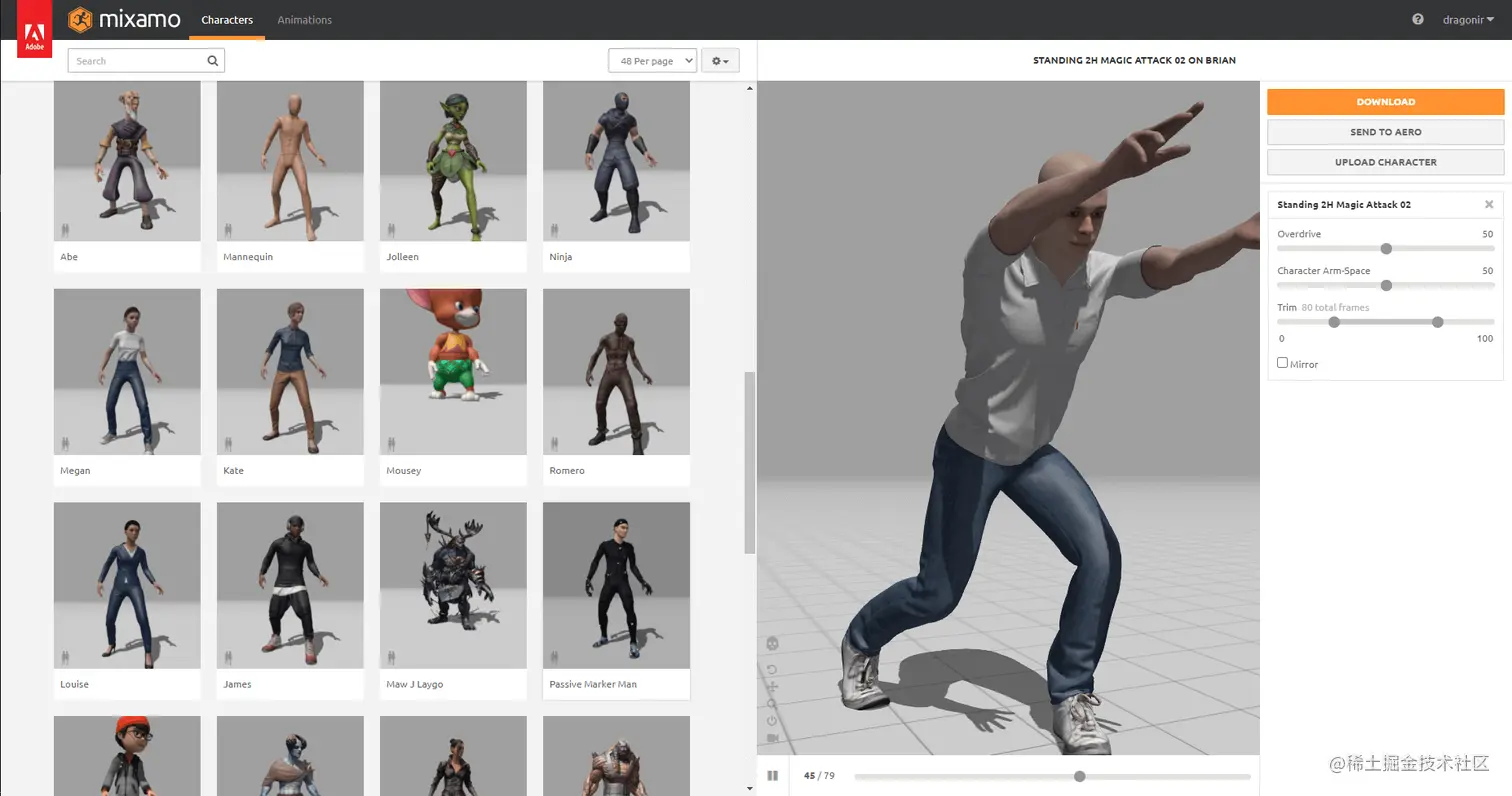Click the search magnifier icon
Screen dimensions: 1512x796
pyautogui.click(x=212, y=61)
